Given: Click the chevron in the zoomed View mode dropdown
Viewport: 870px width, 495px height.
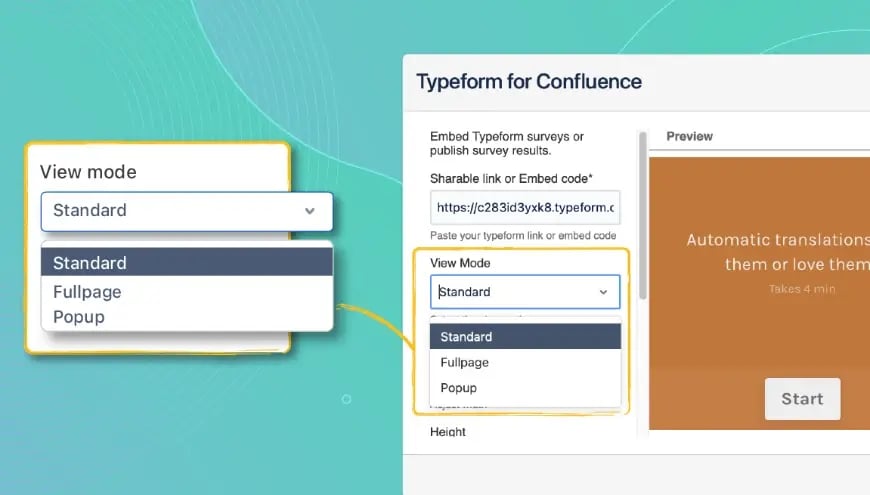Looking at the screenshot, I should 310,211.
